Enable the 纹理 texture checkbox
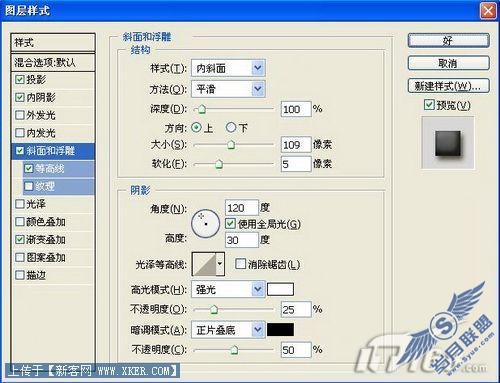Image resolution: width=500 pixels, height=383 pixels. [29, 186]
